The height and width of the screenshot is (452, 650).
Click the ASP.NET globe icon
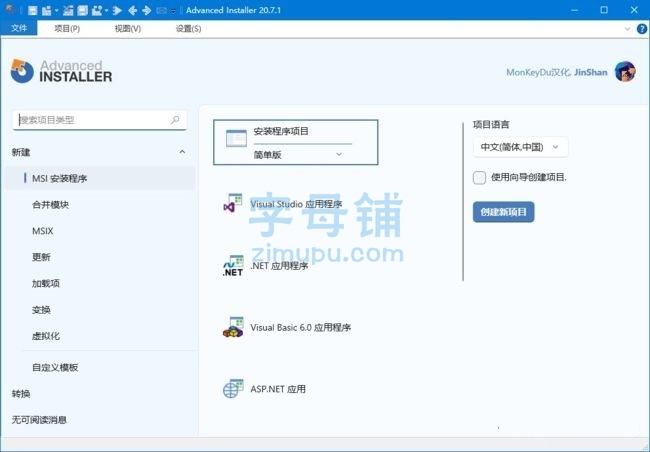233,389
